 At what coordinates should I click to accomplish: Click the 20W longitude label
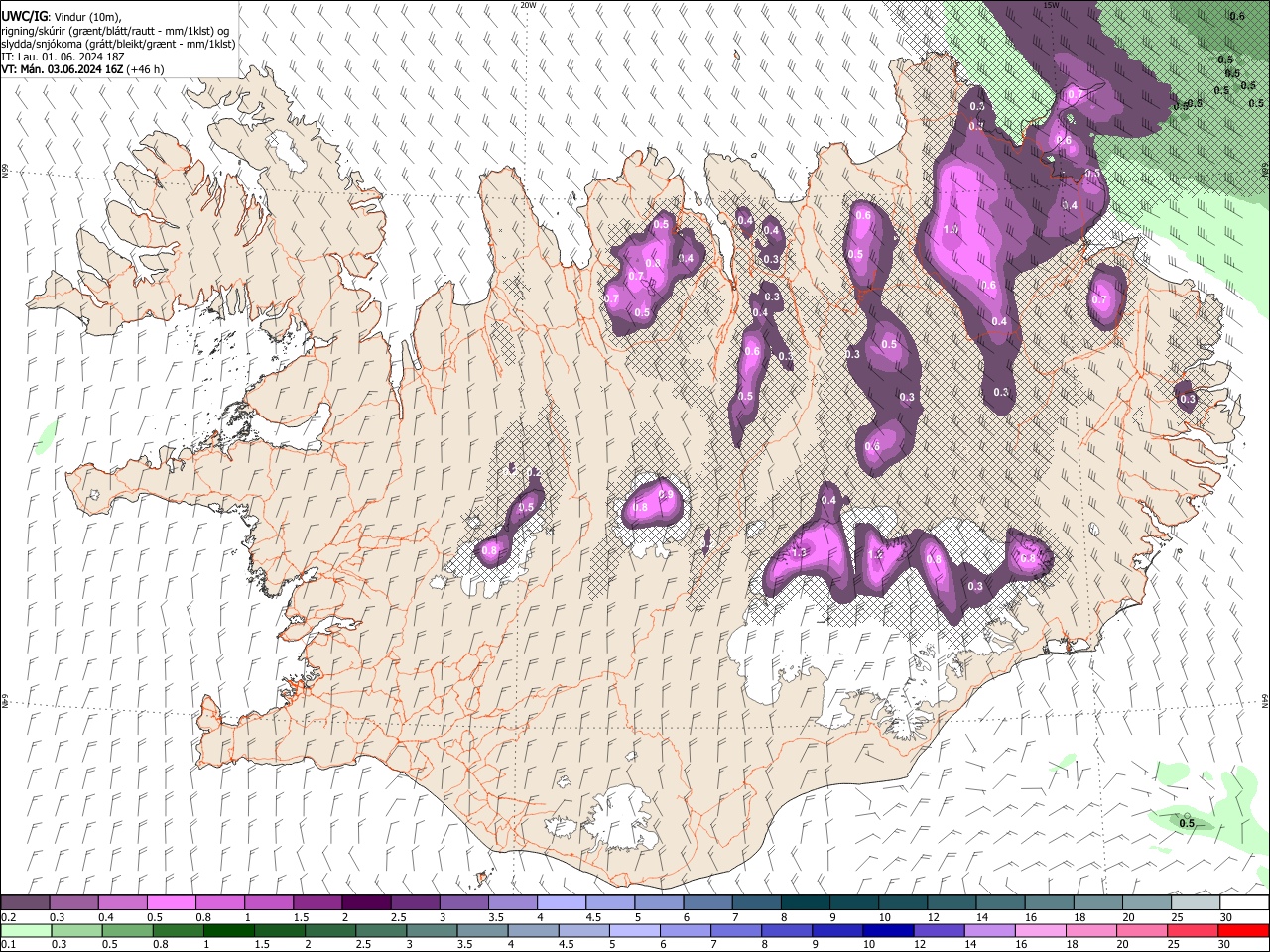point(528,5)
